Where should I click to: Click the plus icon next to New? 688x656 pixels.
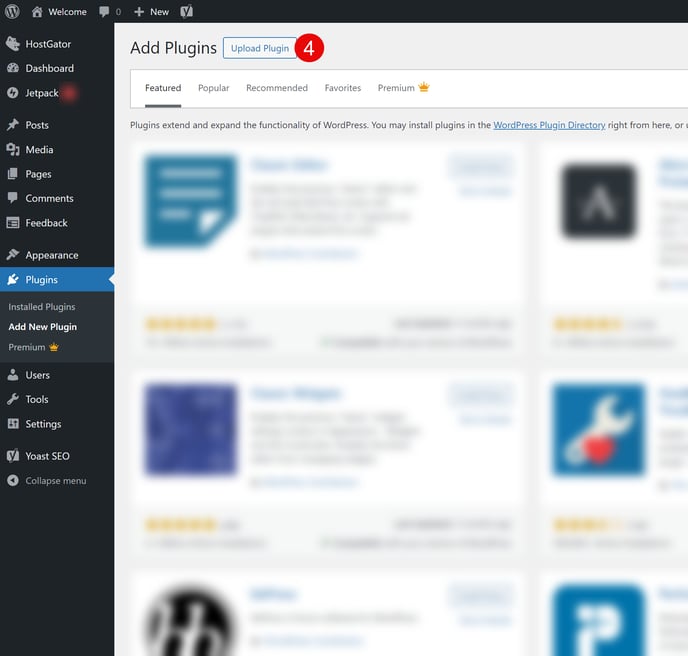click(139, 12)
